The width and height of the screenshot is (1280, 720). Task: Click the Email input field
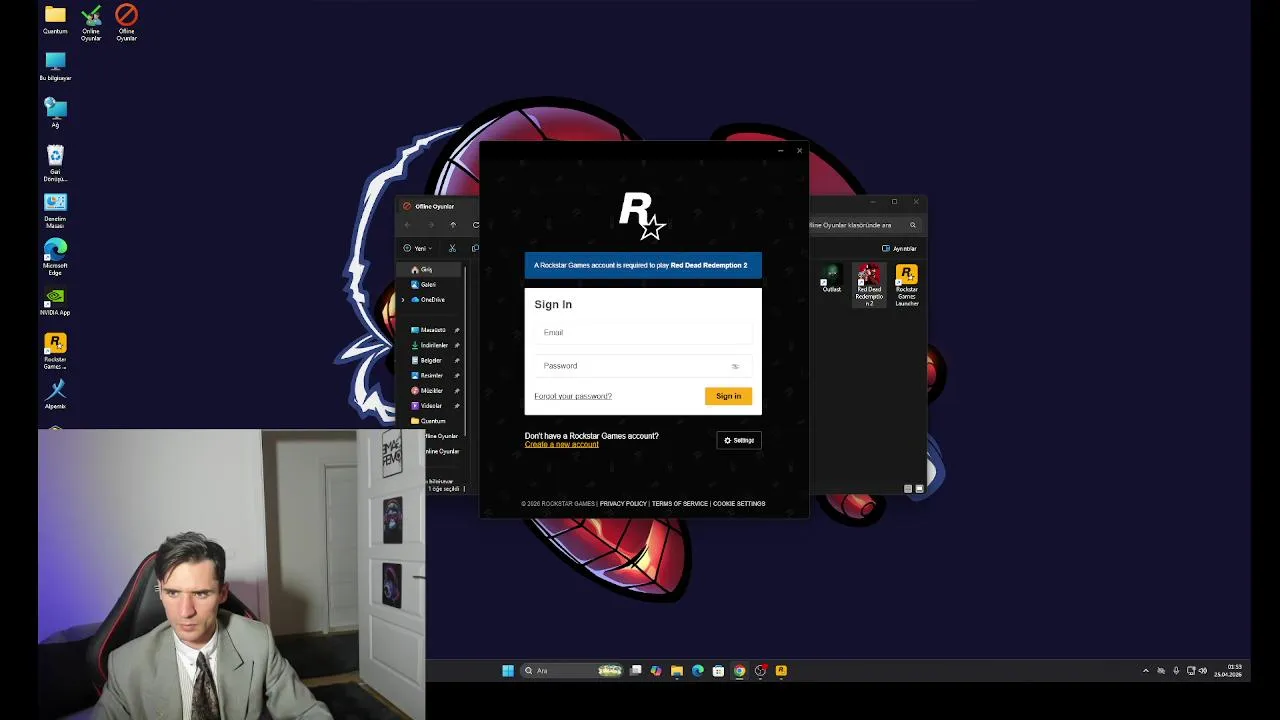(642, 332)
